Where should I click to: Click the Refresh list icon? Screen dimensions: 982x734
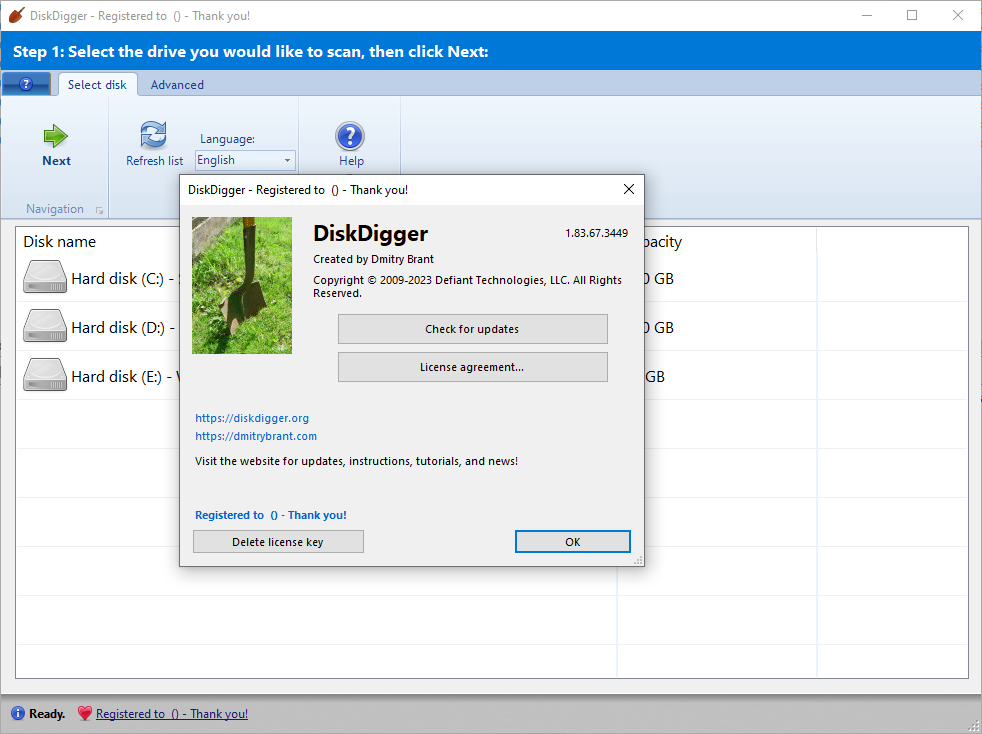click(153, 135)
